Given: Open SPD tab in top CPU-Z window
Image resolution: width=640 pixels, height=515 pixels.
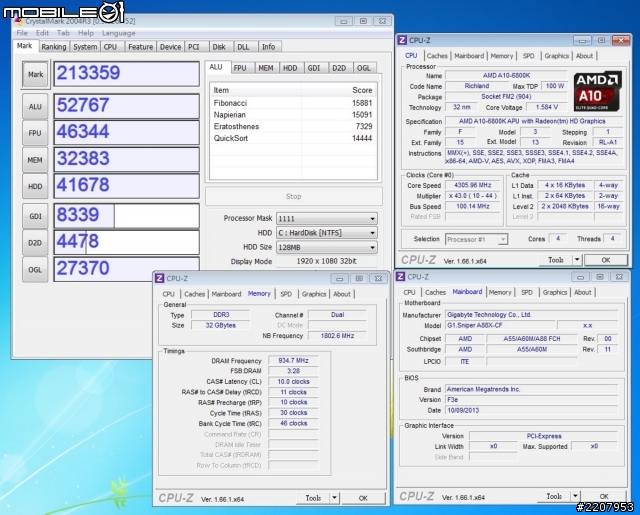Looking at the screenshot, I should (528, 56).
